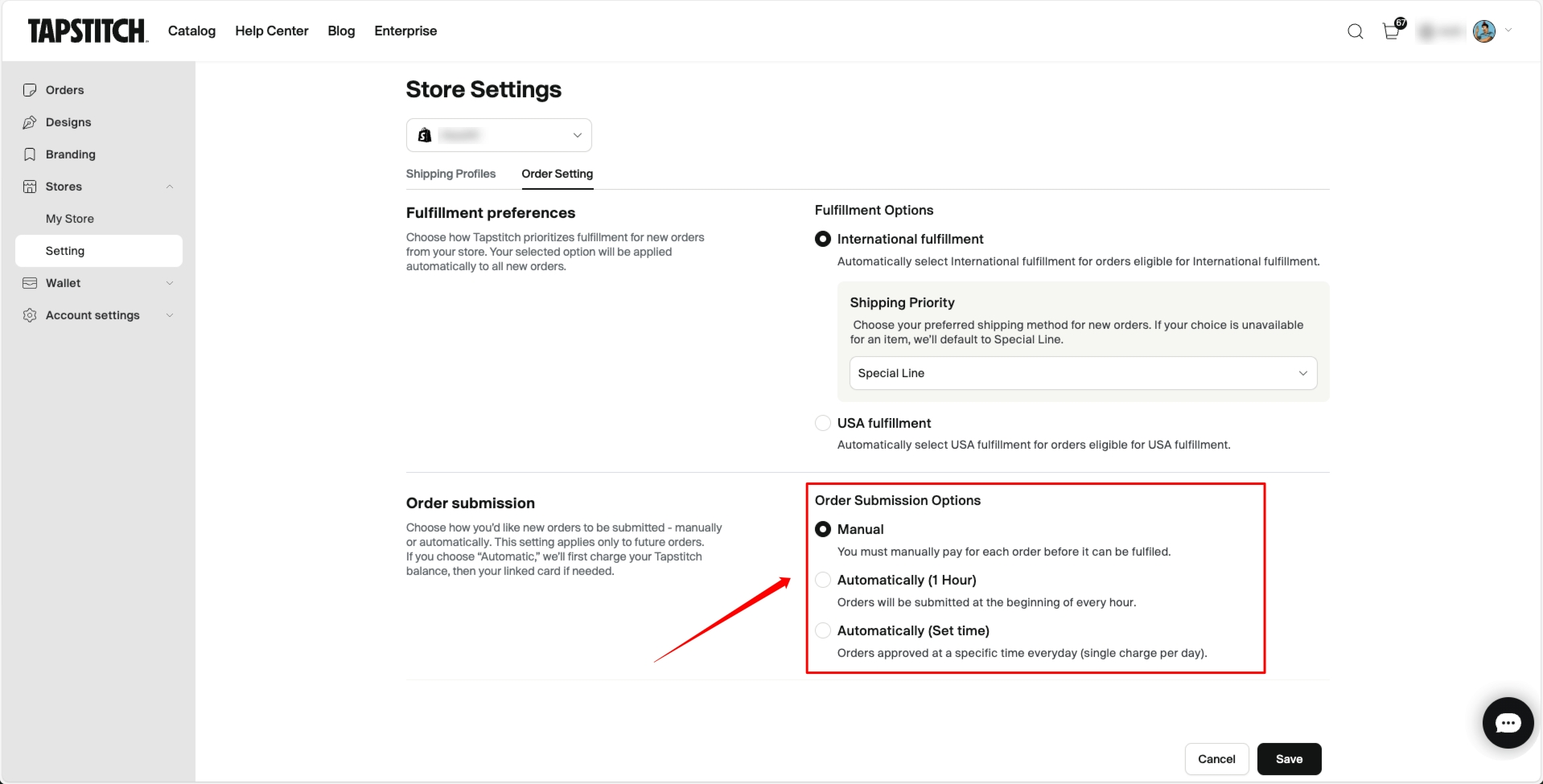Switch to the Shipping Profiles tab
Viewport: 1543px width, 784px height.
[451, 174]
